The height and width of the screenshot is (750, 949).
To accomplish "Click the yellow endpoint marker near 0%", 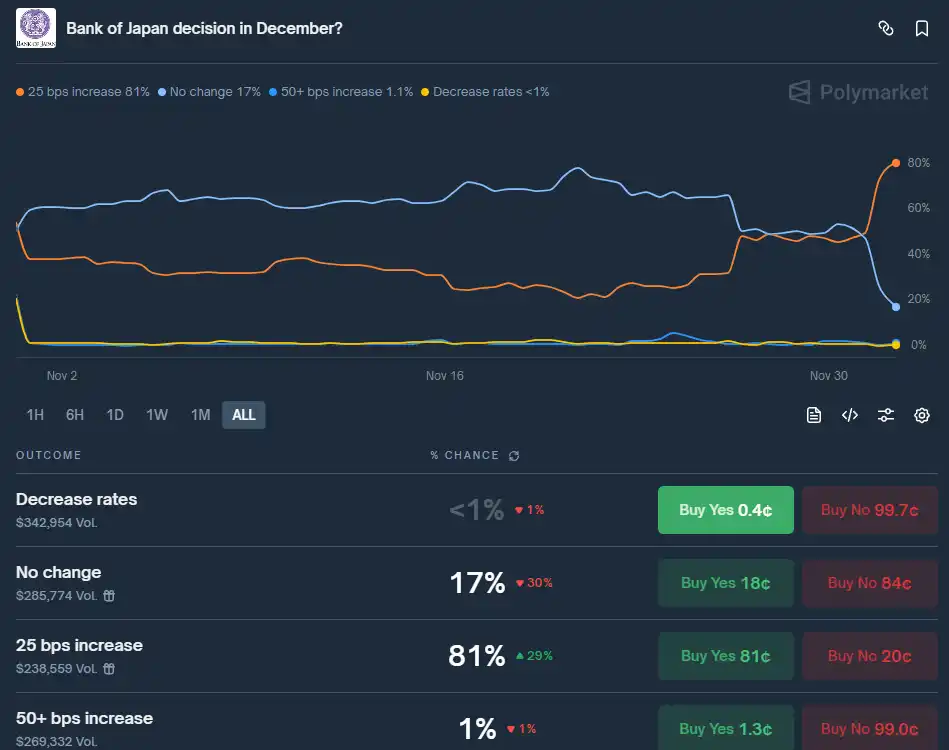I will click(896, 344).
